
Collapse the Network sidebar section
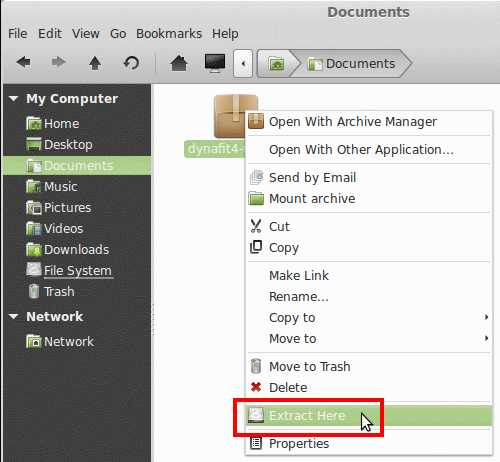click(14, 316)
